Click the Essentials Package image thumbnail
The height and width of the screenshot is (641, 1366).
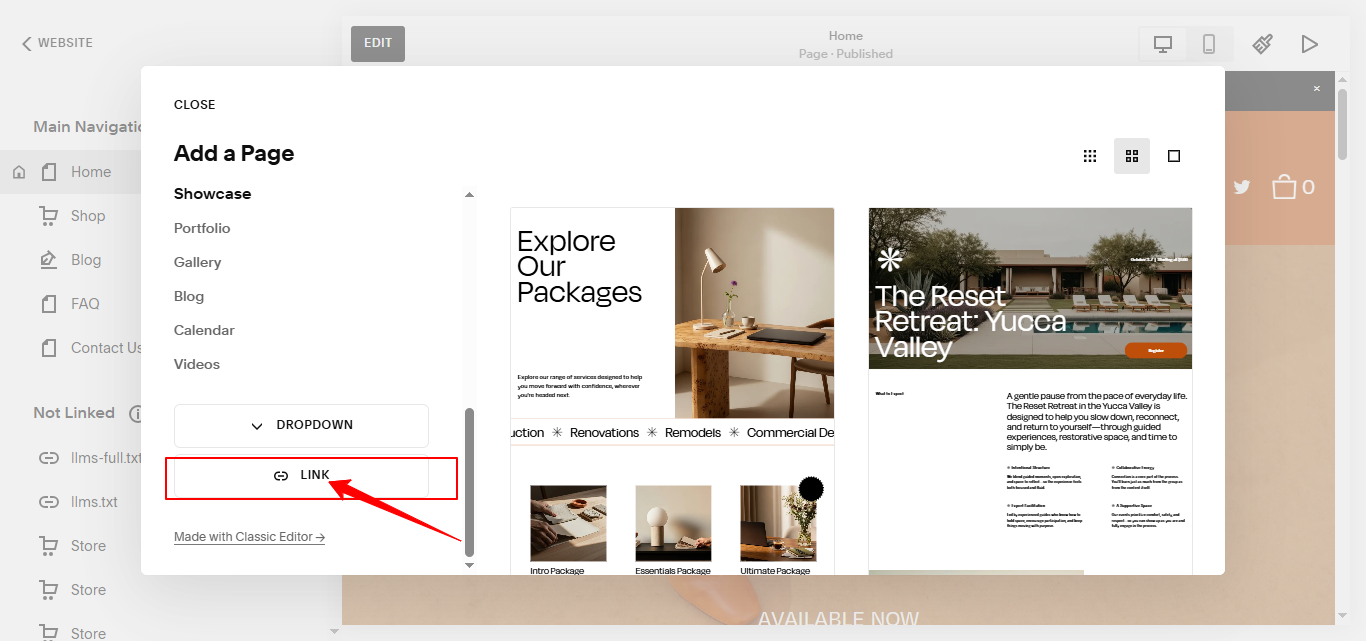coord(673,523)
